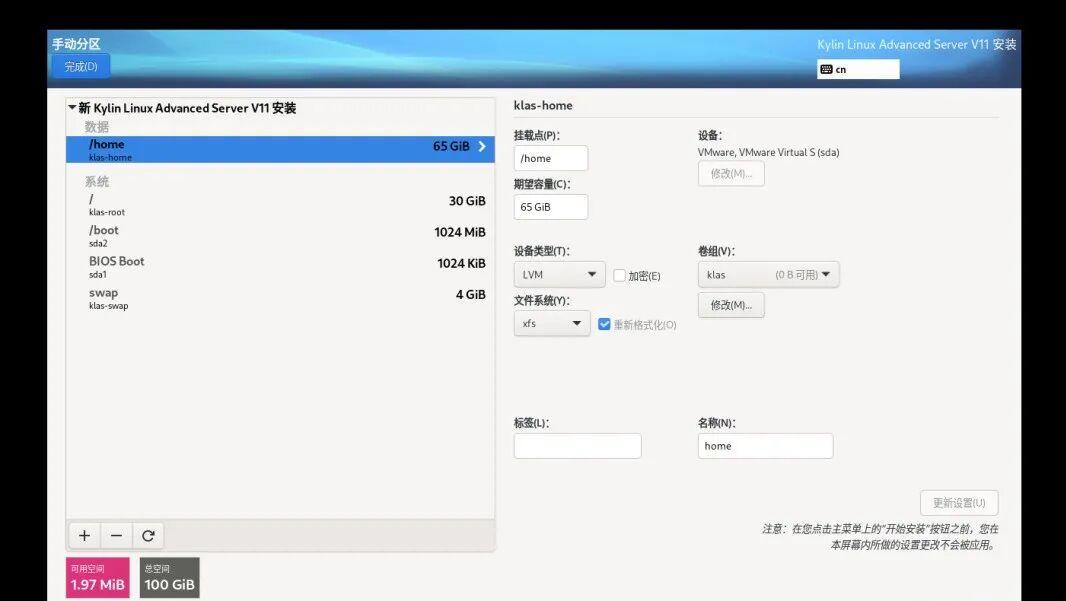Collapse the Kylin Linux Advanced Server install tree
The width and height of the screenshot is (1066, 601).
click(71, 107)
